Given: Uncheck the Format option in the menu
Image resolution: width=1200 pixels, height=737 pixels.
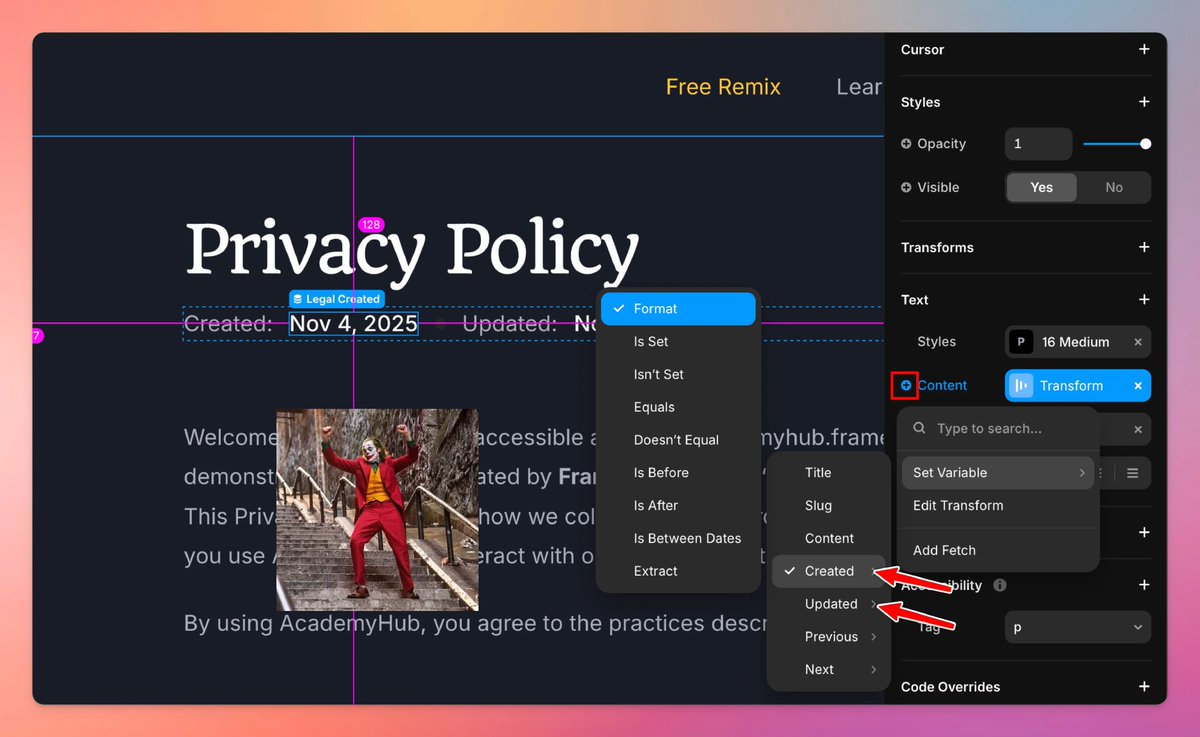Looking at the screenshot, I should tap(678, 309).
